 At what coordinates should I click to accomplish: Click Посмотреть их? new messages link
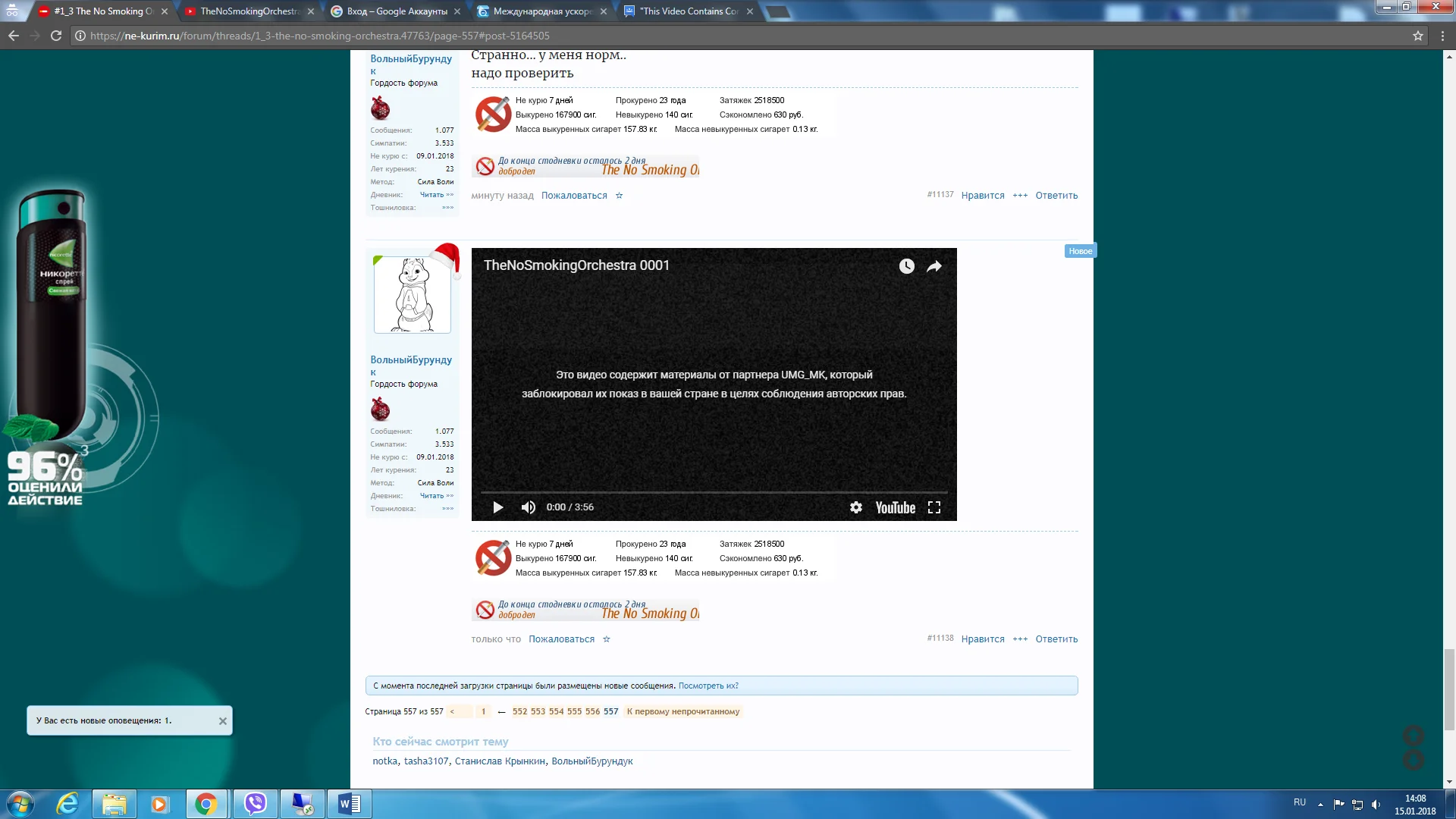(708, 686)
